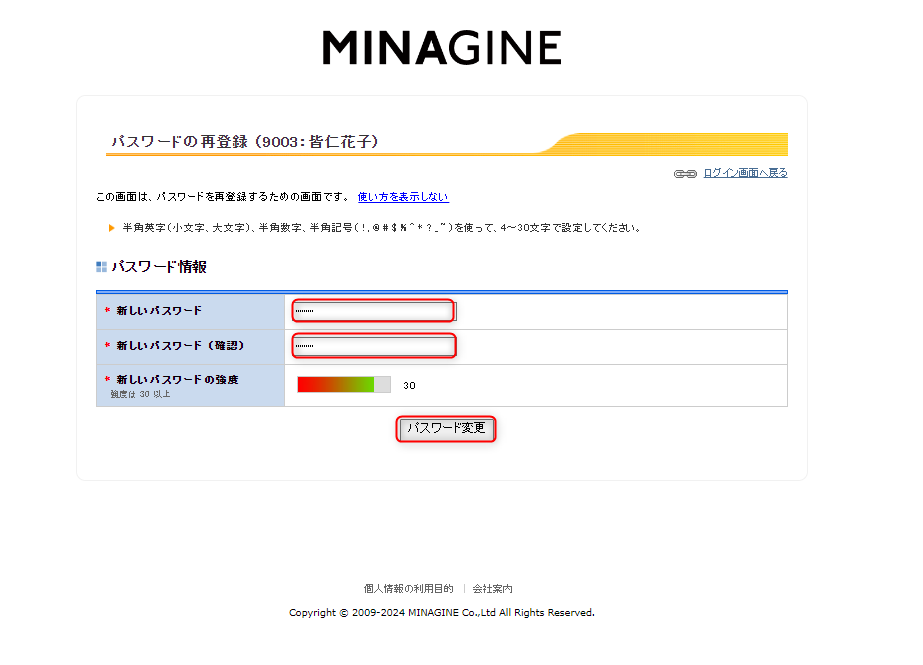
Task: Click the orange arrow bullet icon
Action: (x=111, y=228)
